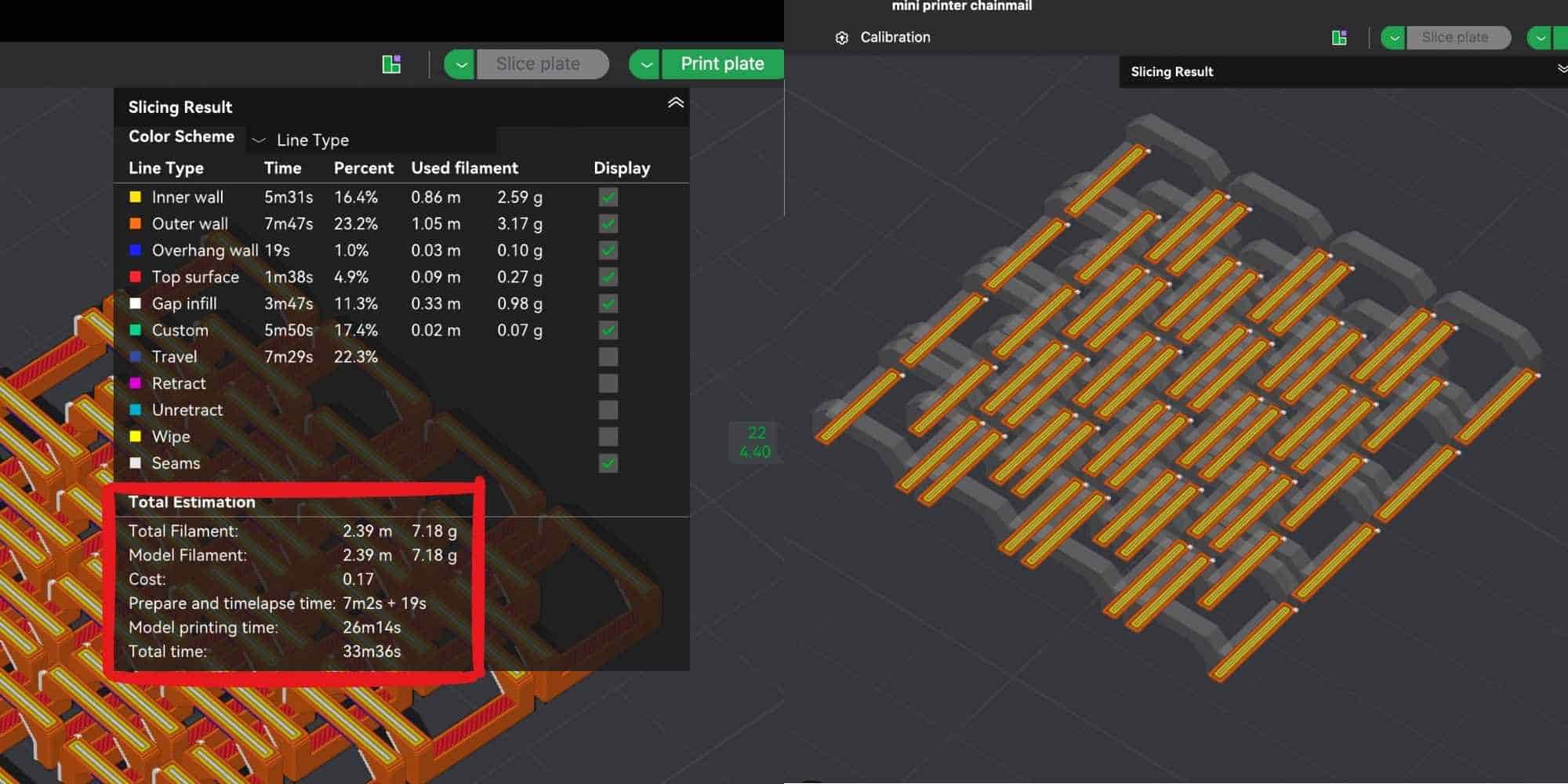Click the Top surface weight 0.27 g
The width and height of the screenshot is (1568, 784).
[520, 278]
